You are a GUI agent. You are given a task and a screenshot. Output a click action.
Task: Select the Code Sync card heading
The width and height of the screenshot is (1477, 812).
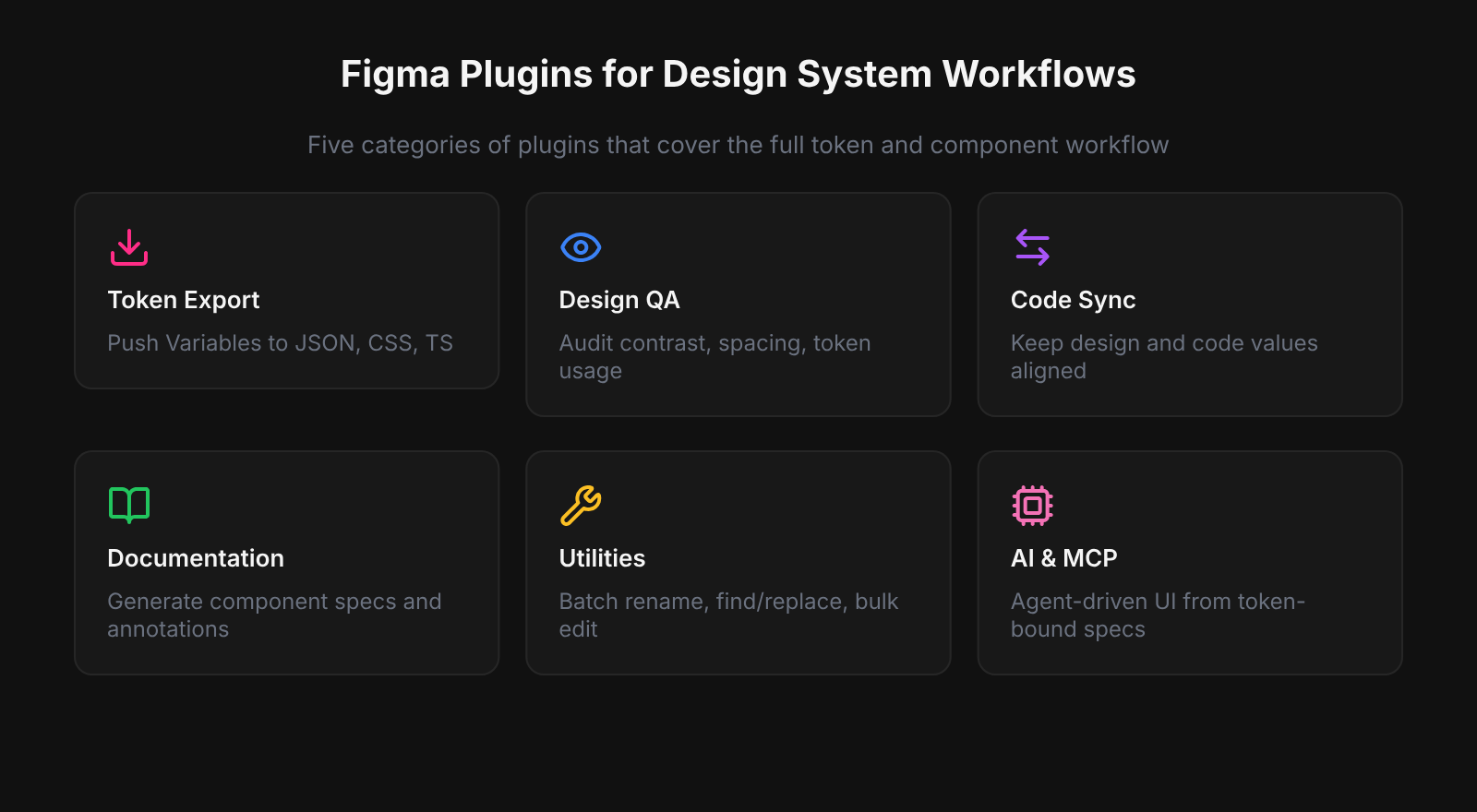(x=1073, y=300)
